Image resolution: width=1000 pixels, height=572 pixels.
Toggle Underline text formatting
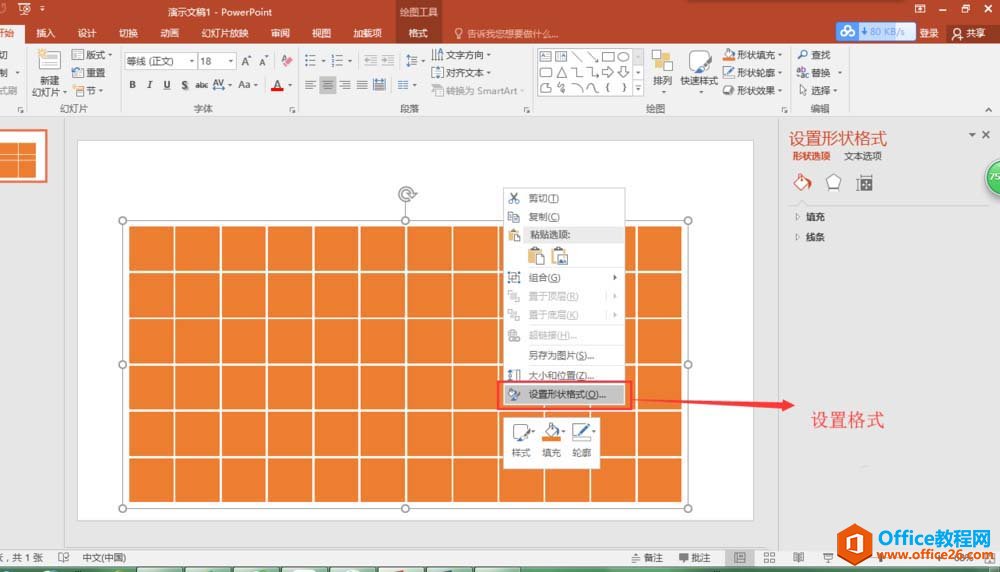(x=166, y=86)
